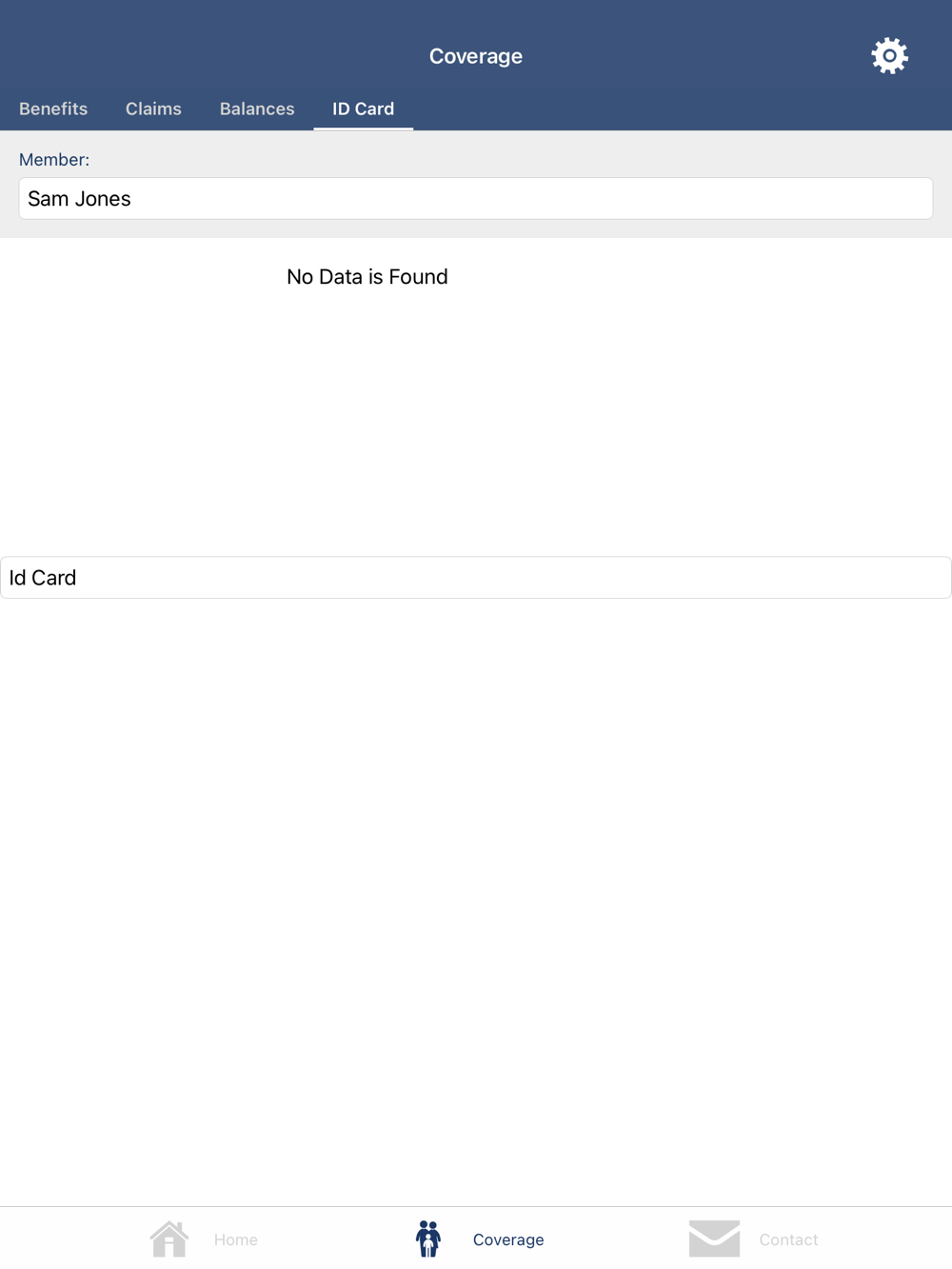Open settings with the gear icon

[889, 56]
